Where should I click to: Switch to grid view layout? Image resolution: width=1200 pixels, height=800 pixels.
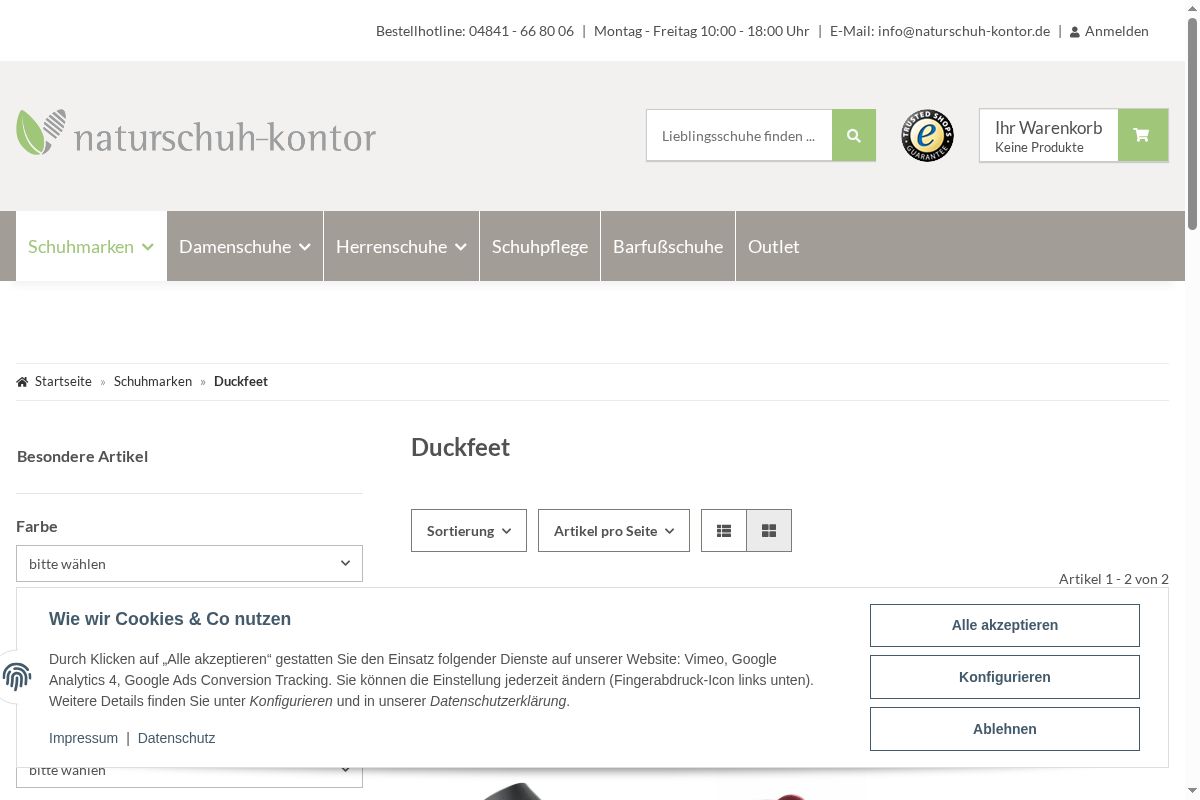click(769, 531)
